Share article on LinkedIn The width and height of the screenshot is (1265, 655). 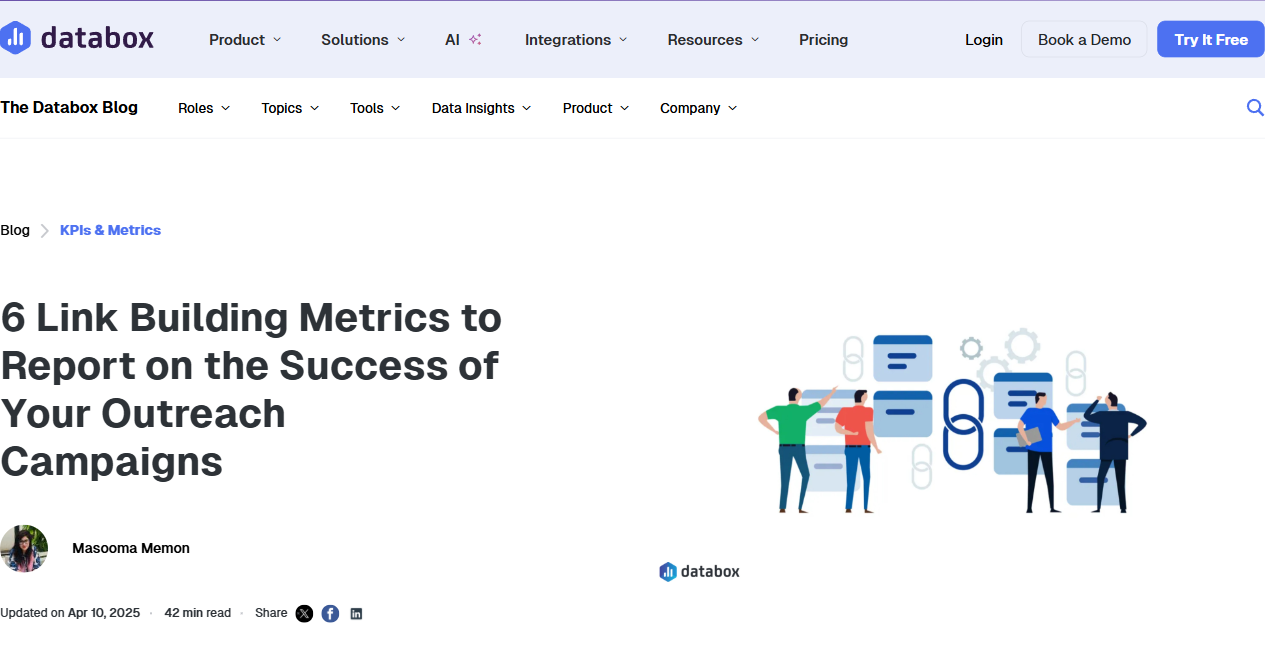[356, 613]
